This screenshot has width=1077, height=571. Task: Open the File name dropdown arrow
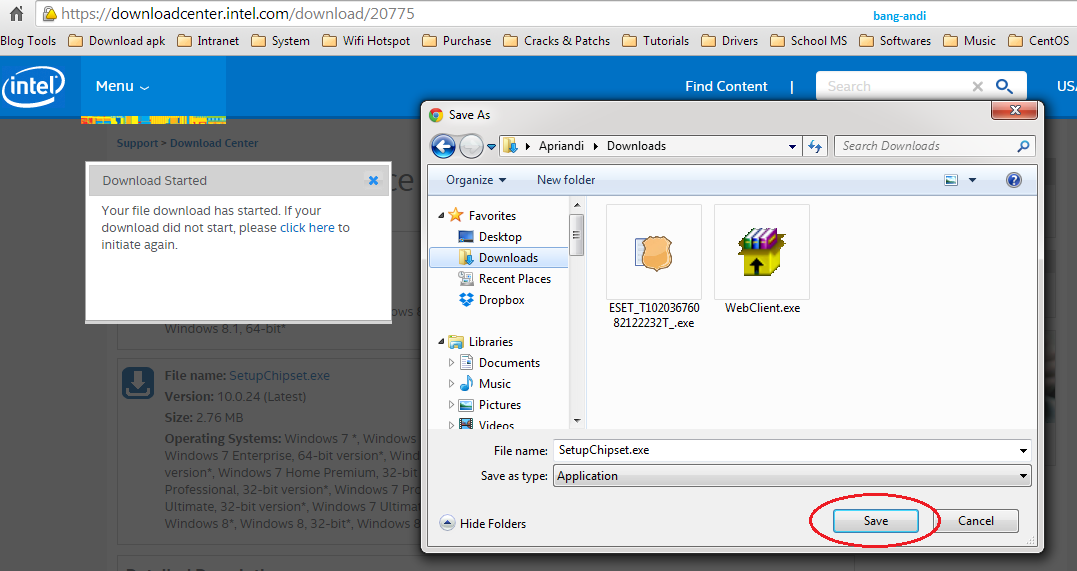click(1023, 451)
